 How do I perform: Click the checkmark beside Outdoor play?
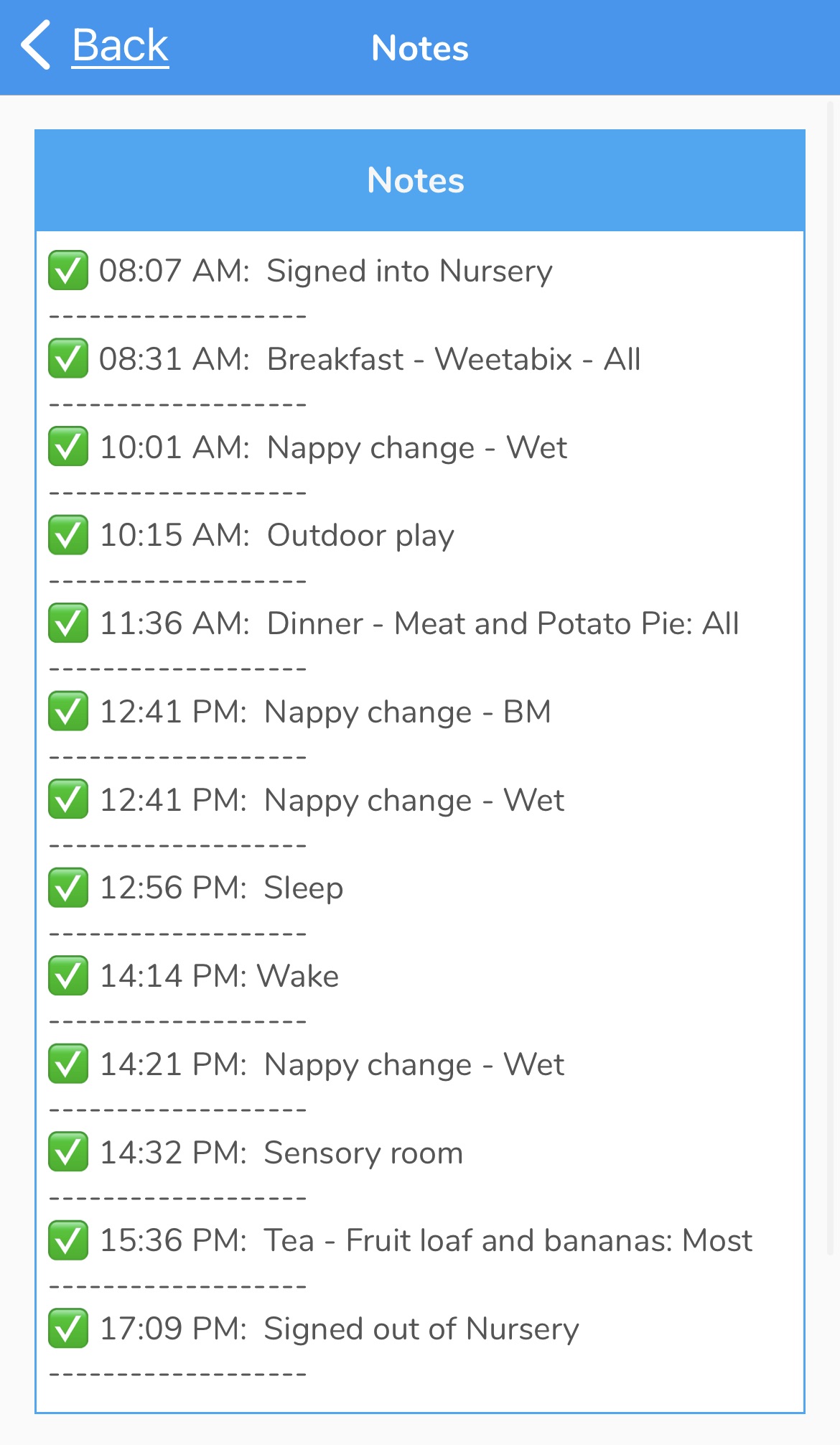68,535
